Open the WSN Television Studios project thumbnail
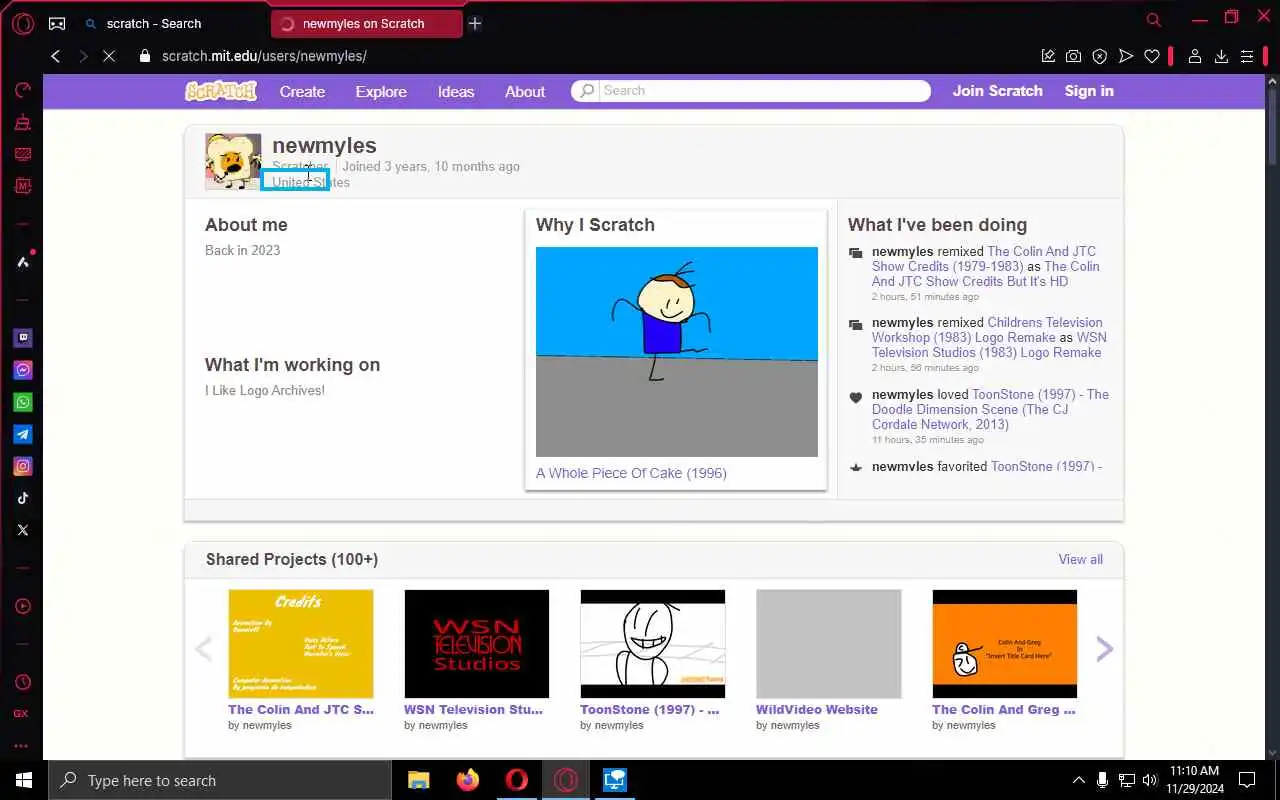 pos(477,644)
